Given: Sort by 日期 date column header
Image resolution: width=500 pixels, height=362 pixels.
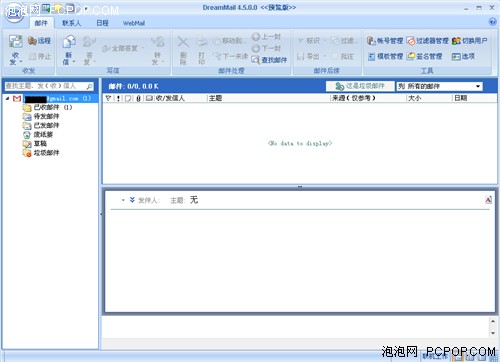Looking at the screenshot, I should tap(474, 98).
